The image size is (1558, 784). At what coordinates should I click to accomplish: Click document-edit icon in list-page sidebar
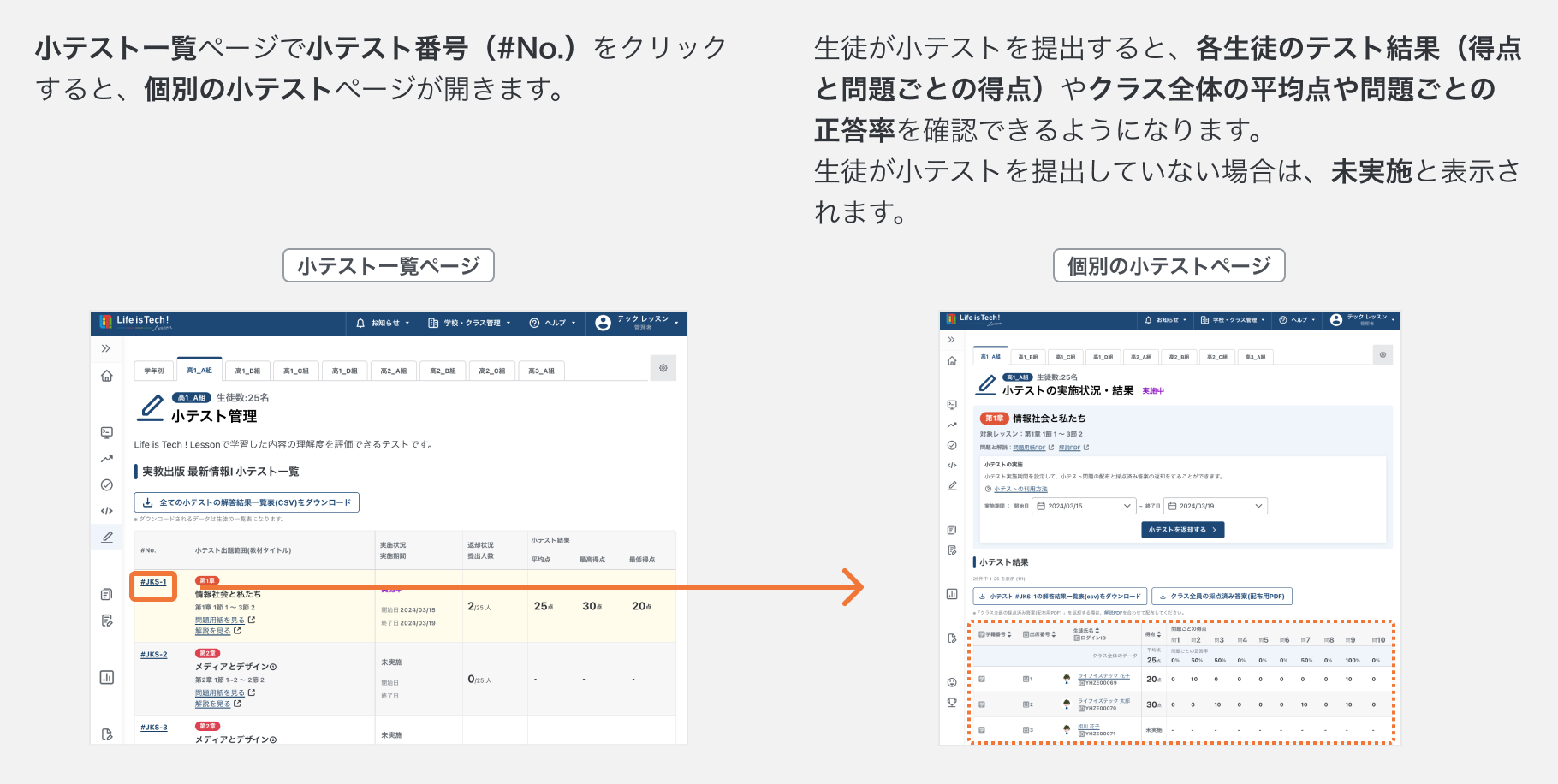tap(106, 621)
